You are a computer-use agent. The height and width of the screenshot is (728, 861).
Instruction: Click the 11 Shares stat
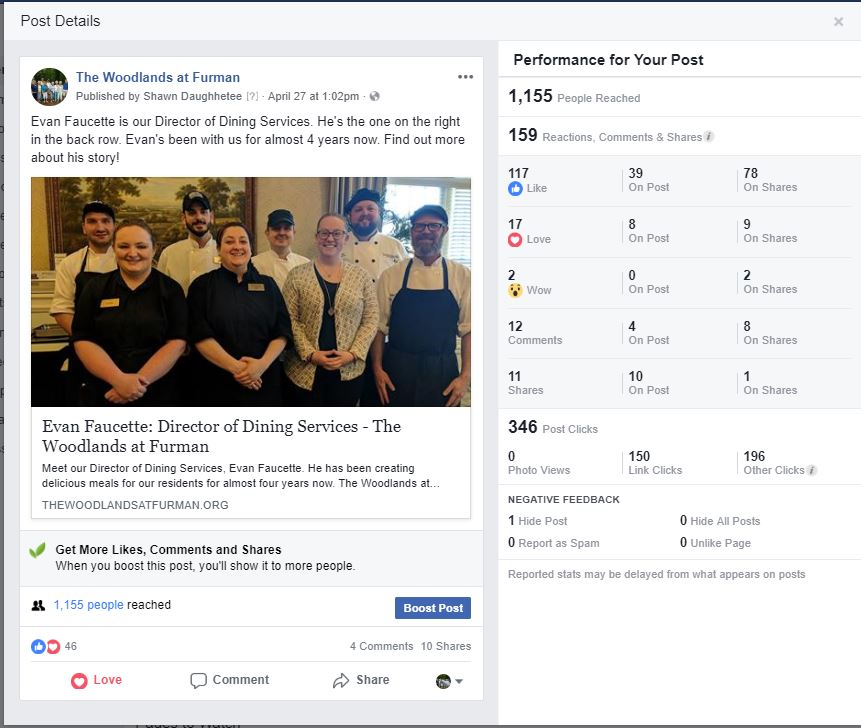click(525, 383)
